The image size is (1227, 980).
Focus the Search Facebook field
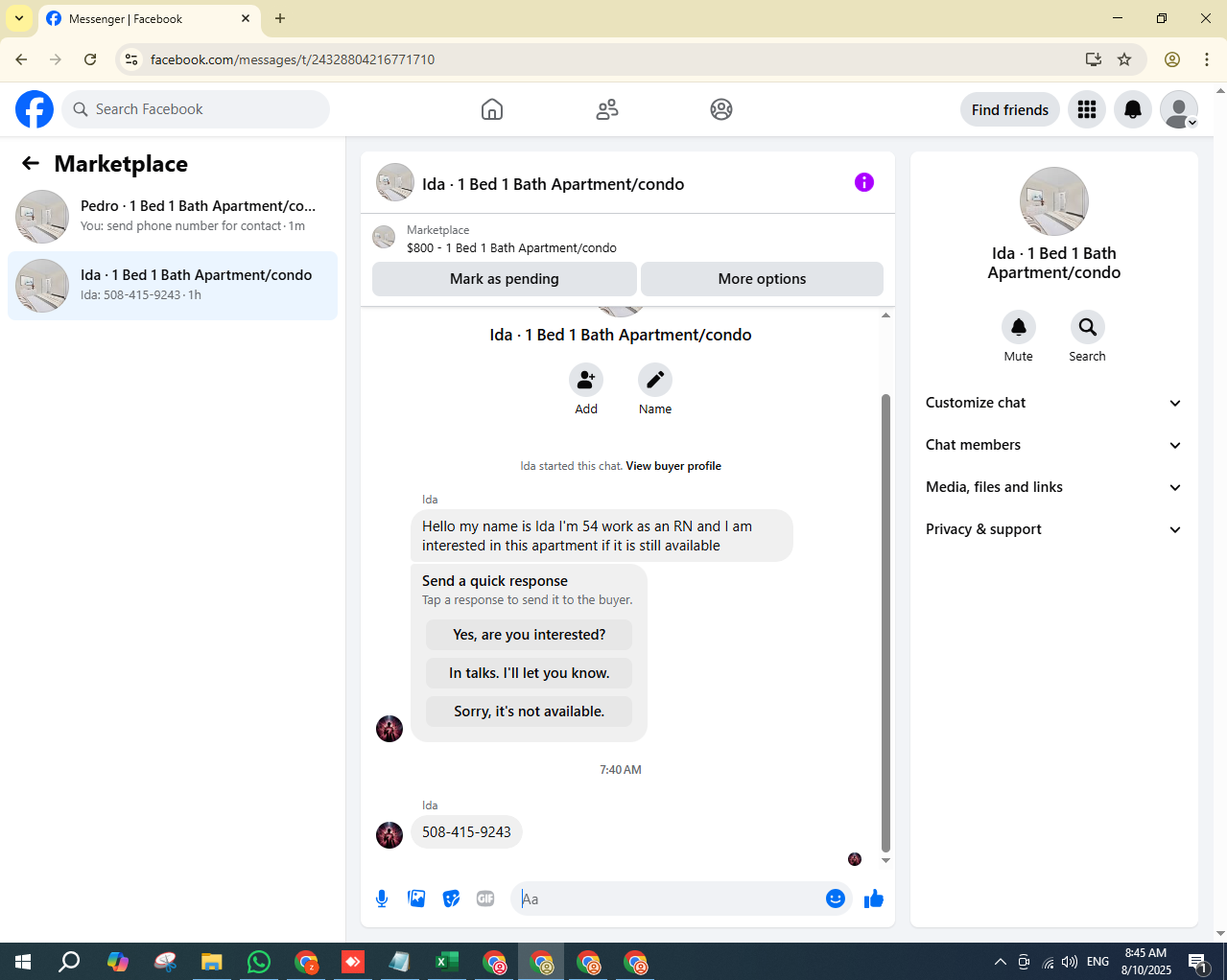click(x=196, y=109)
